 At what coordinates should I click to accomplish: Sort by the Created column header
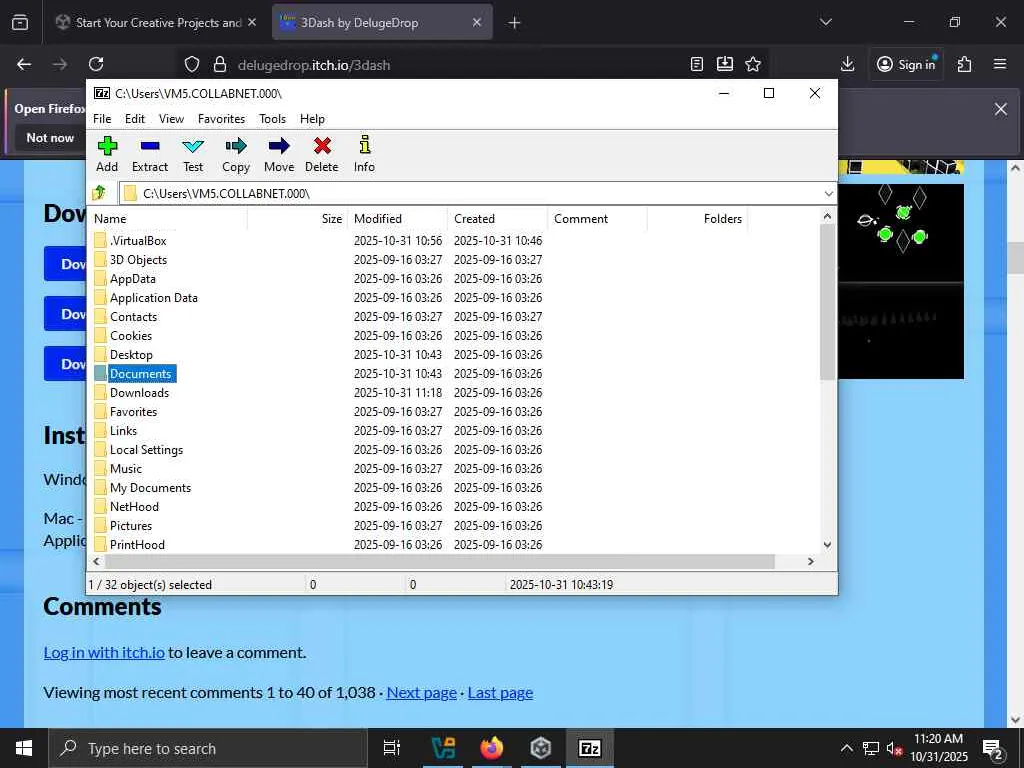(497, 219)
